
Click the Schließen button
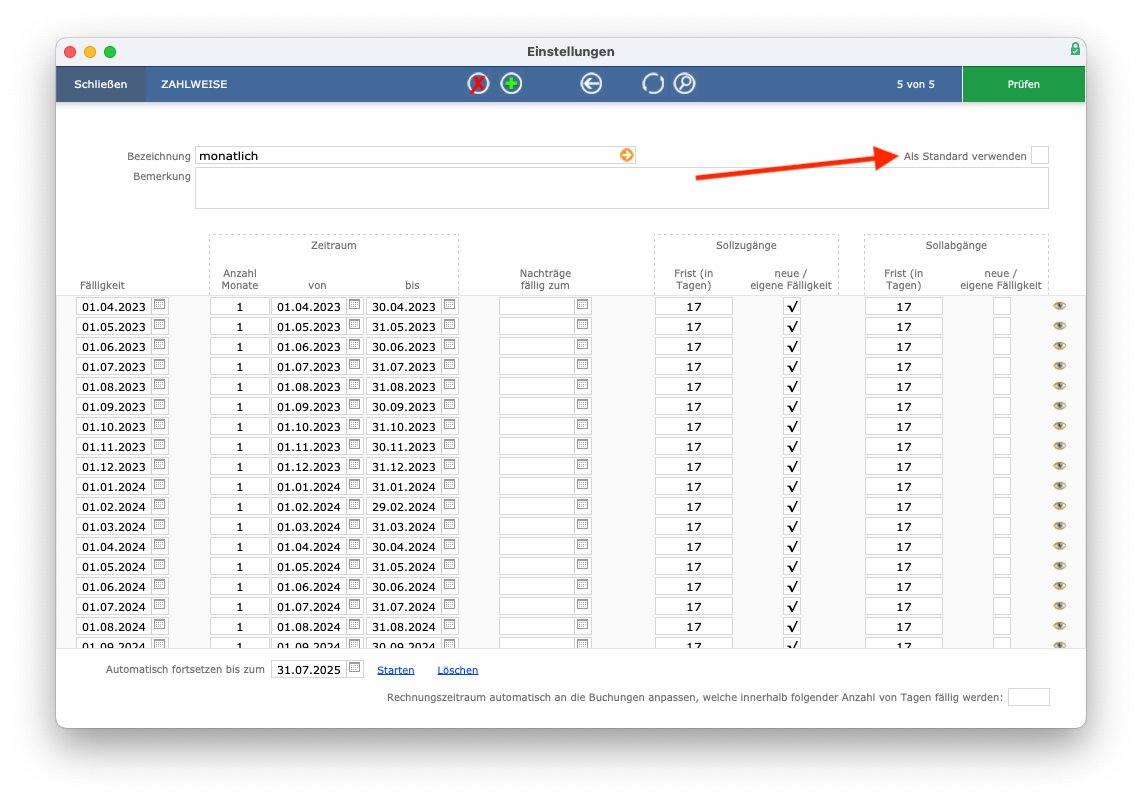point(101,84)
